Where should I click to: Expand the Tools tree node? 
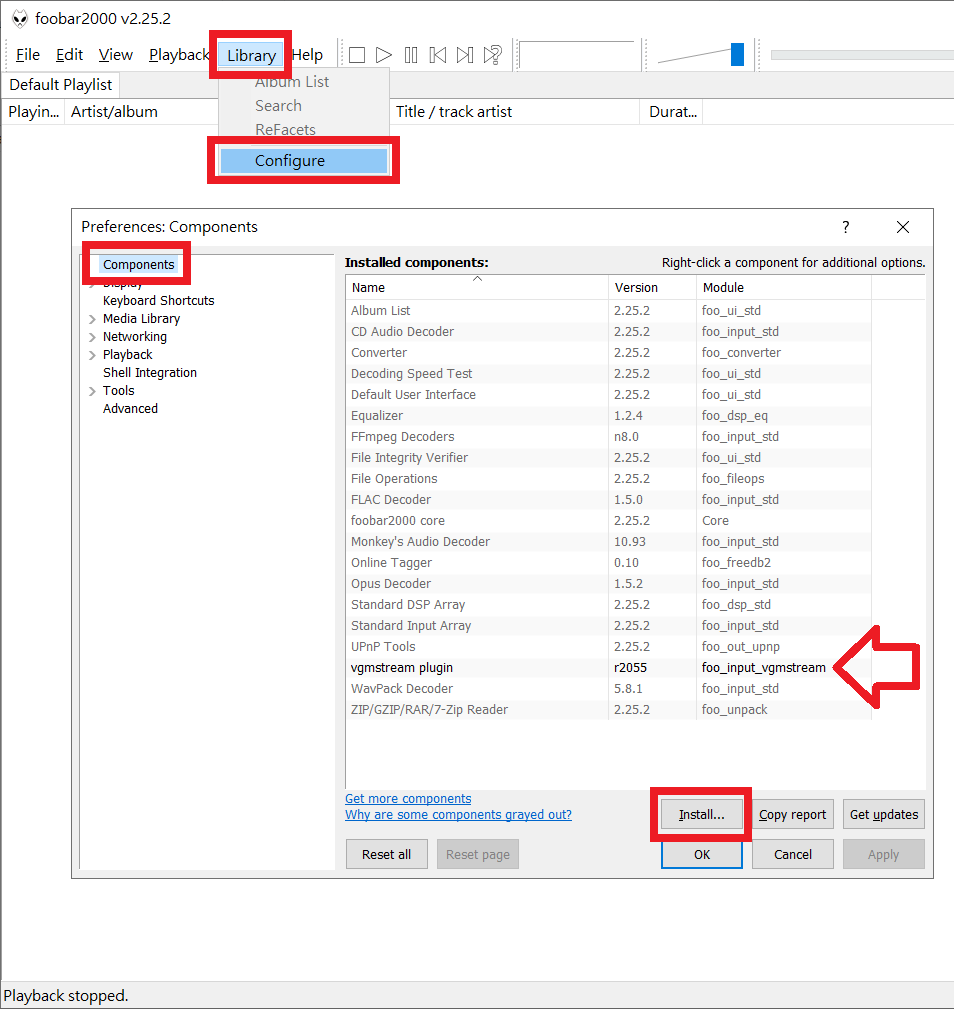point(92,391)
